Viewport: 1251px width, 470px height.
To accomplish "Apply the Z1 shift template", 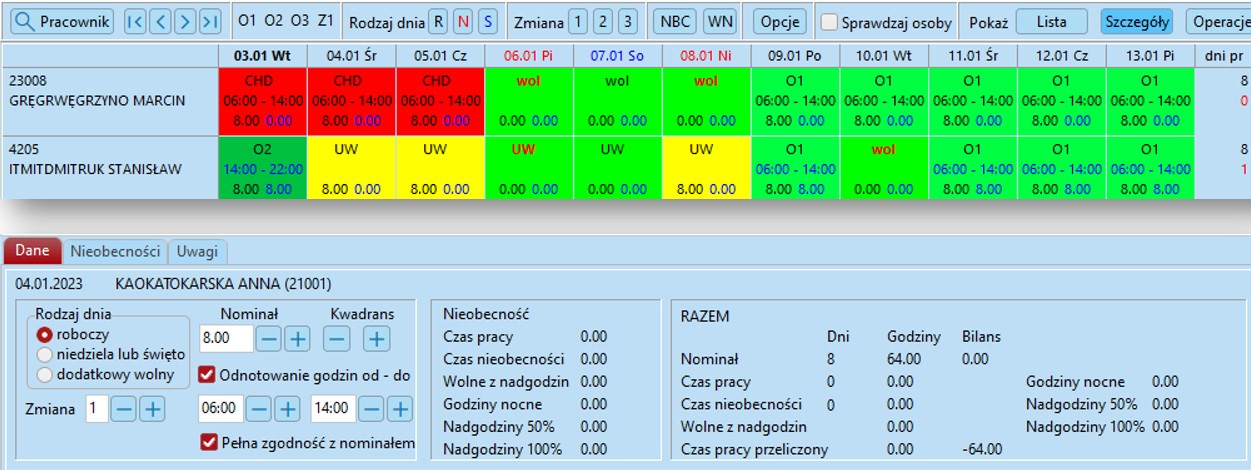I will (x=325, y=21).
